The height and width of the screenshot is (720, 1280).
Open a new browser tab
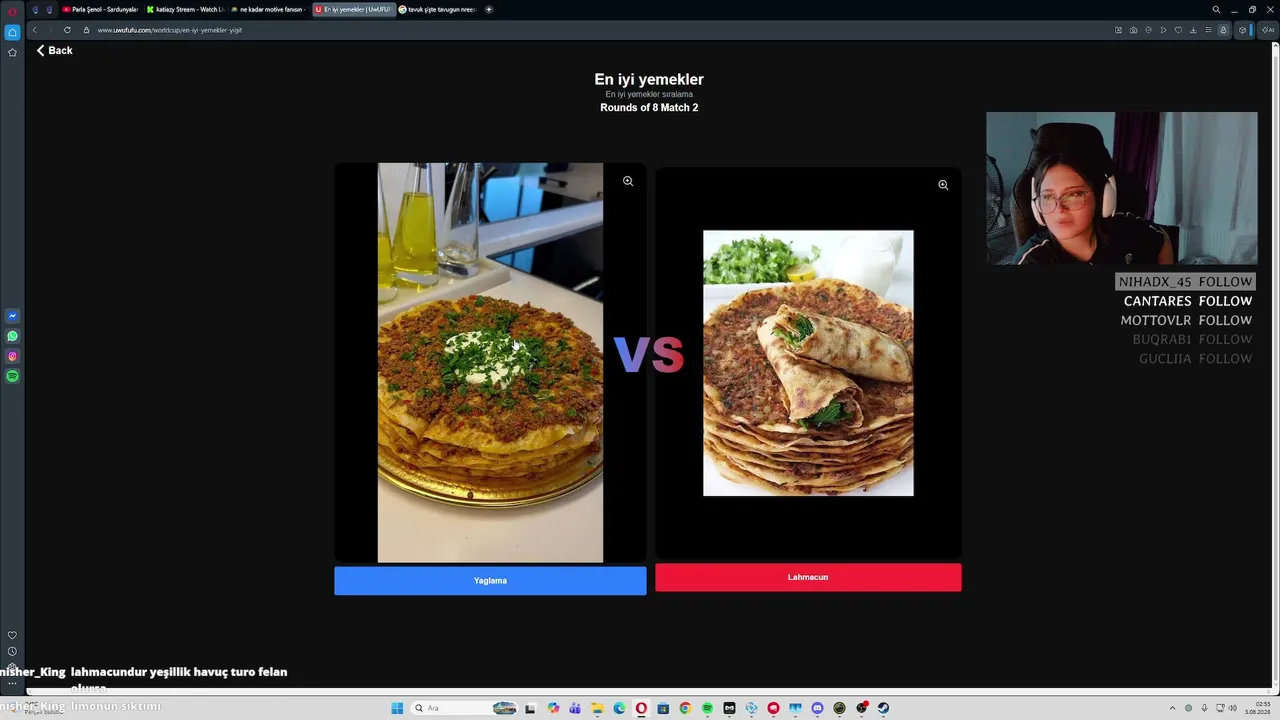point(489,9)
